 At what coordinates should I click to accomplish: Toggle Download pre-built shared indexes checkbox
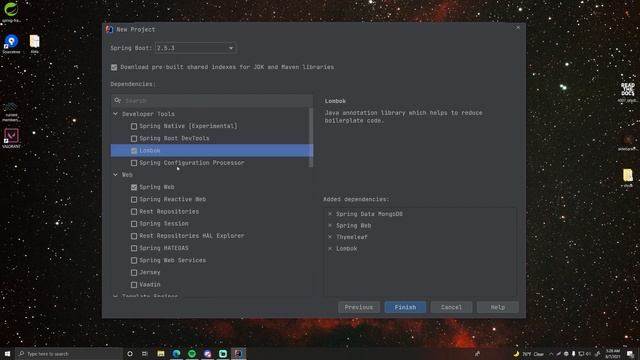(x=114, y=67)
